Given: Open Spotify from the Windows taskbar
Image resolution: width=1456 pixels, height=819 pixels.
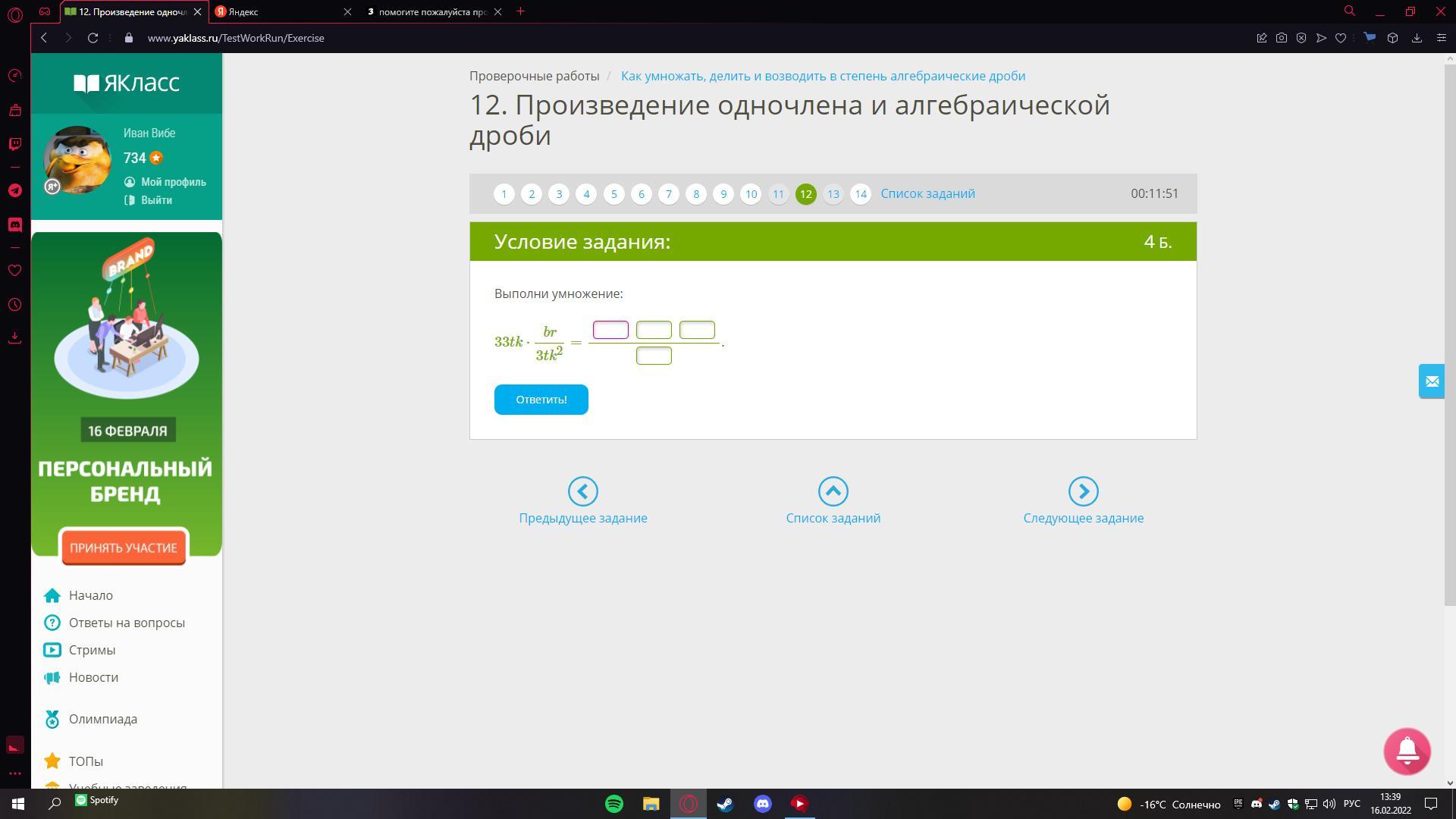Looking at the screenshot, I should click(614, 804).
